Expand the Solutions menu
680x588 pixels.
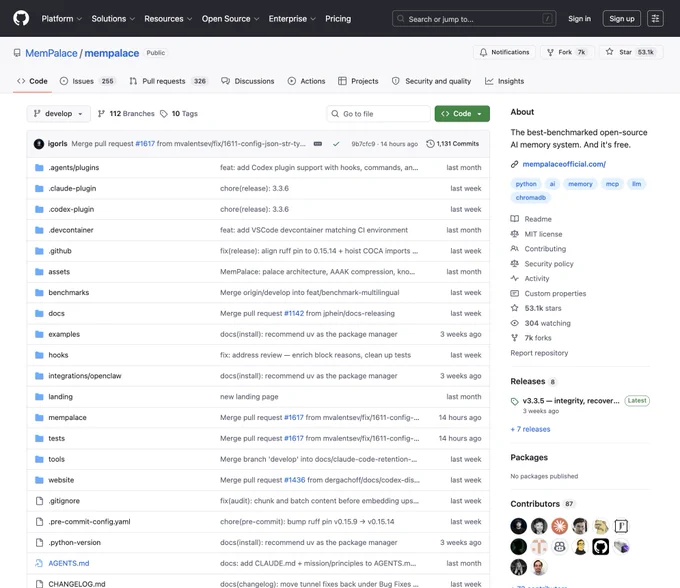113,19
